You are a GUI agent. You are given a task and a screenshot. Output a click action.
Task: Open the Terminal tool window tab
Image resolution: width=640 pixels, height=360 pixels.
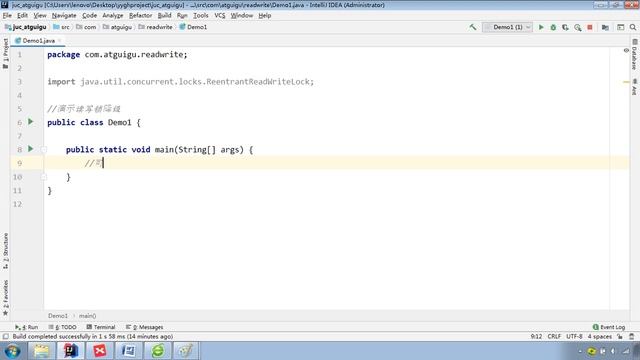[x=101, y=327]
